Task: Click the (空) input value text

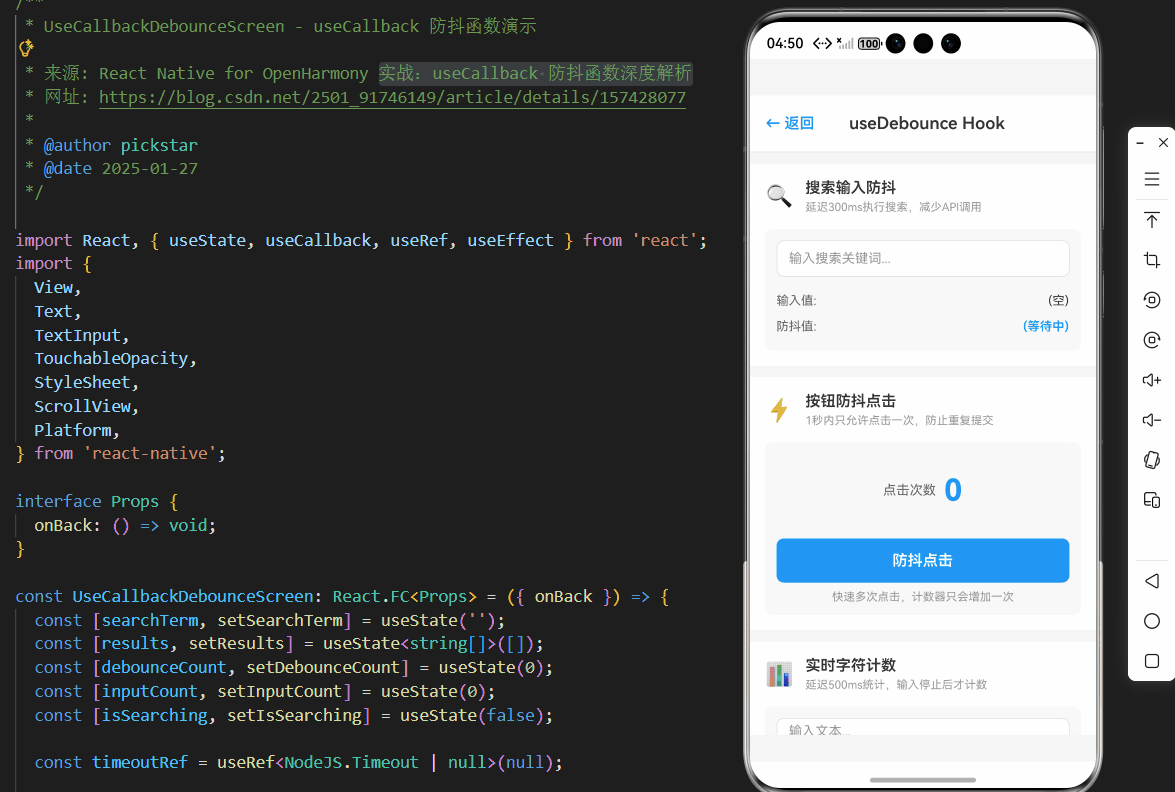Action: tap(1058, 300)
